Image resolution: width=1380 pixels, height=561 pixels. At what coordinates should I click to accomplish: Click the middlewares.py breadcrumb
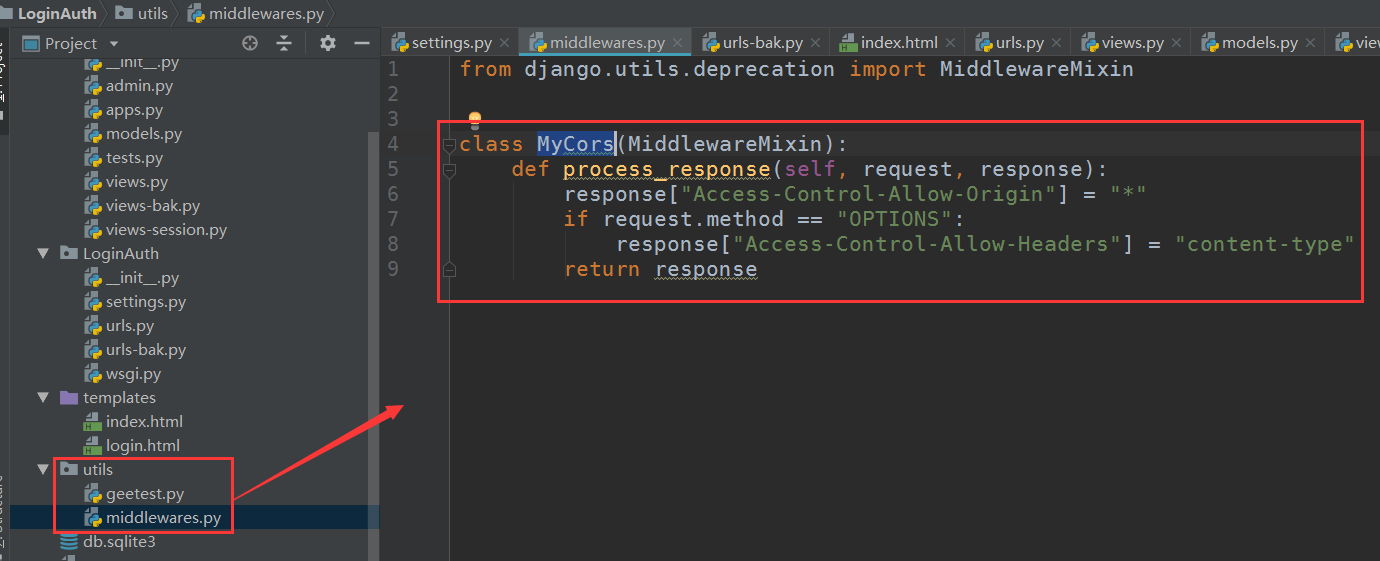click(256, 13)
